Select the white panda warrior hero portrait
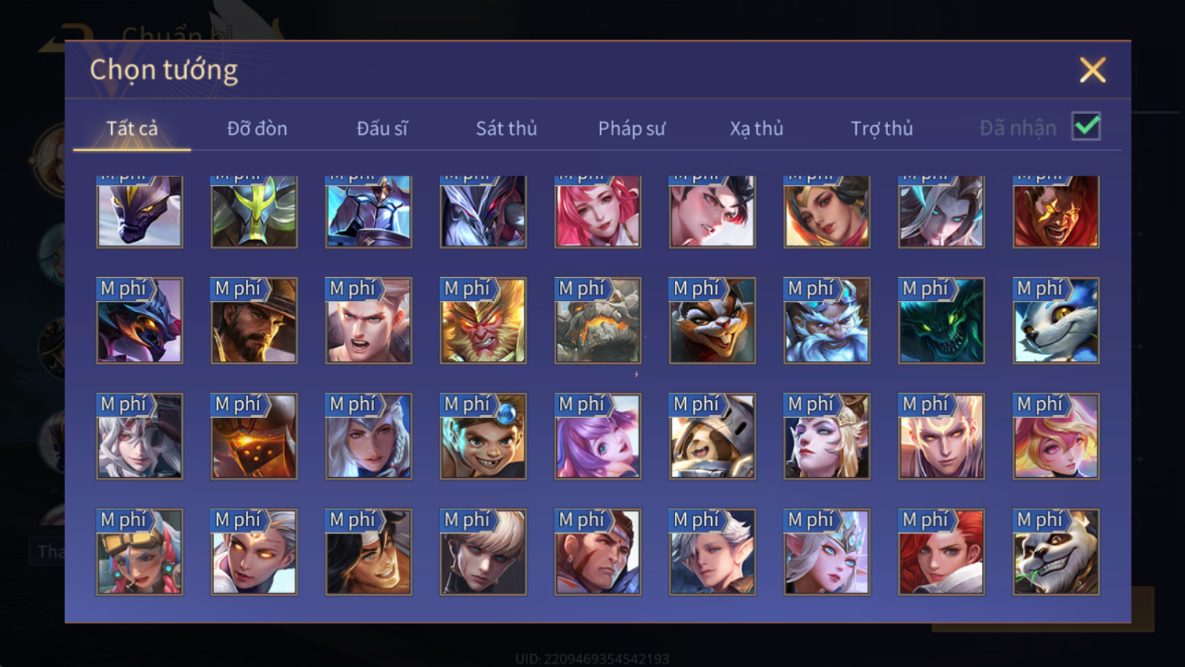 point(1055,551)
